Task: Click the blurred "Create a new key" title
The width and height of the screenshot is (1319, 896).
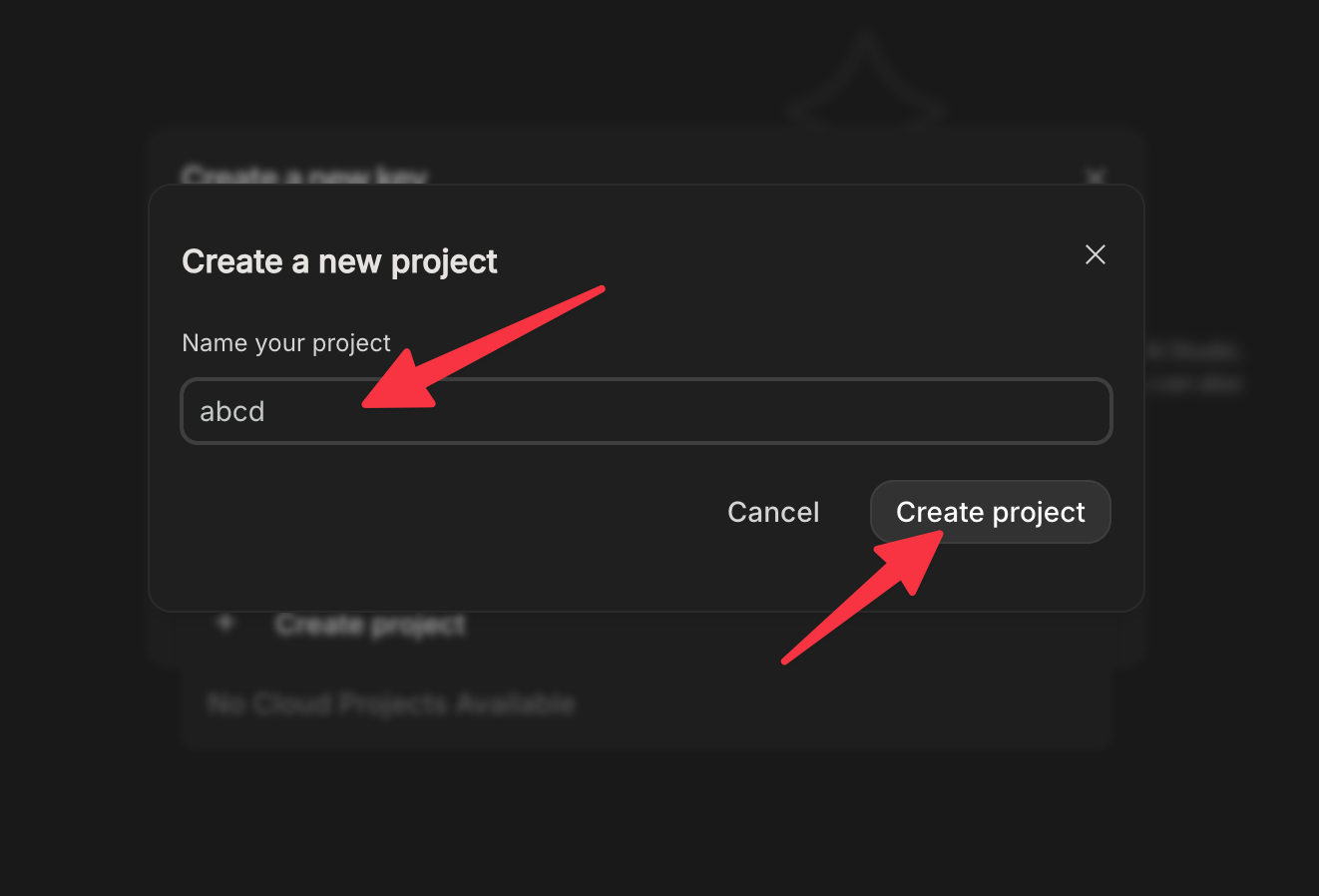Action: tap(304, 177)
